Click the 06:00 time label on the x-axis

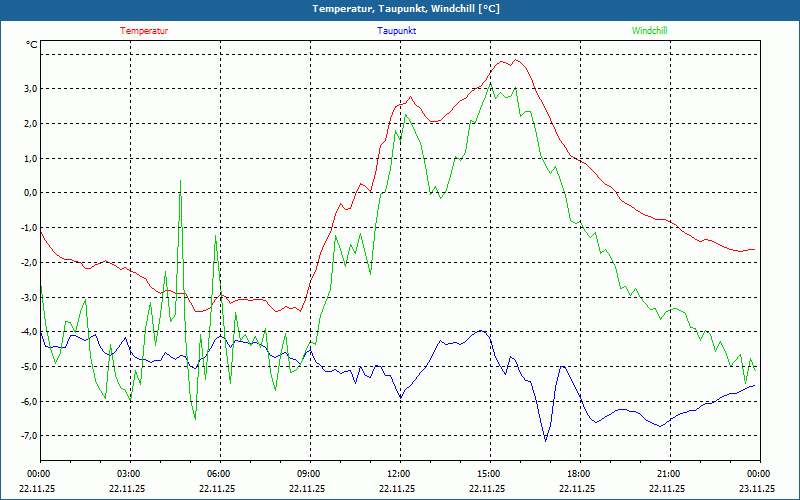click(x=219, y=474)
